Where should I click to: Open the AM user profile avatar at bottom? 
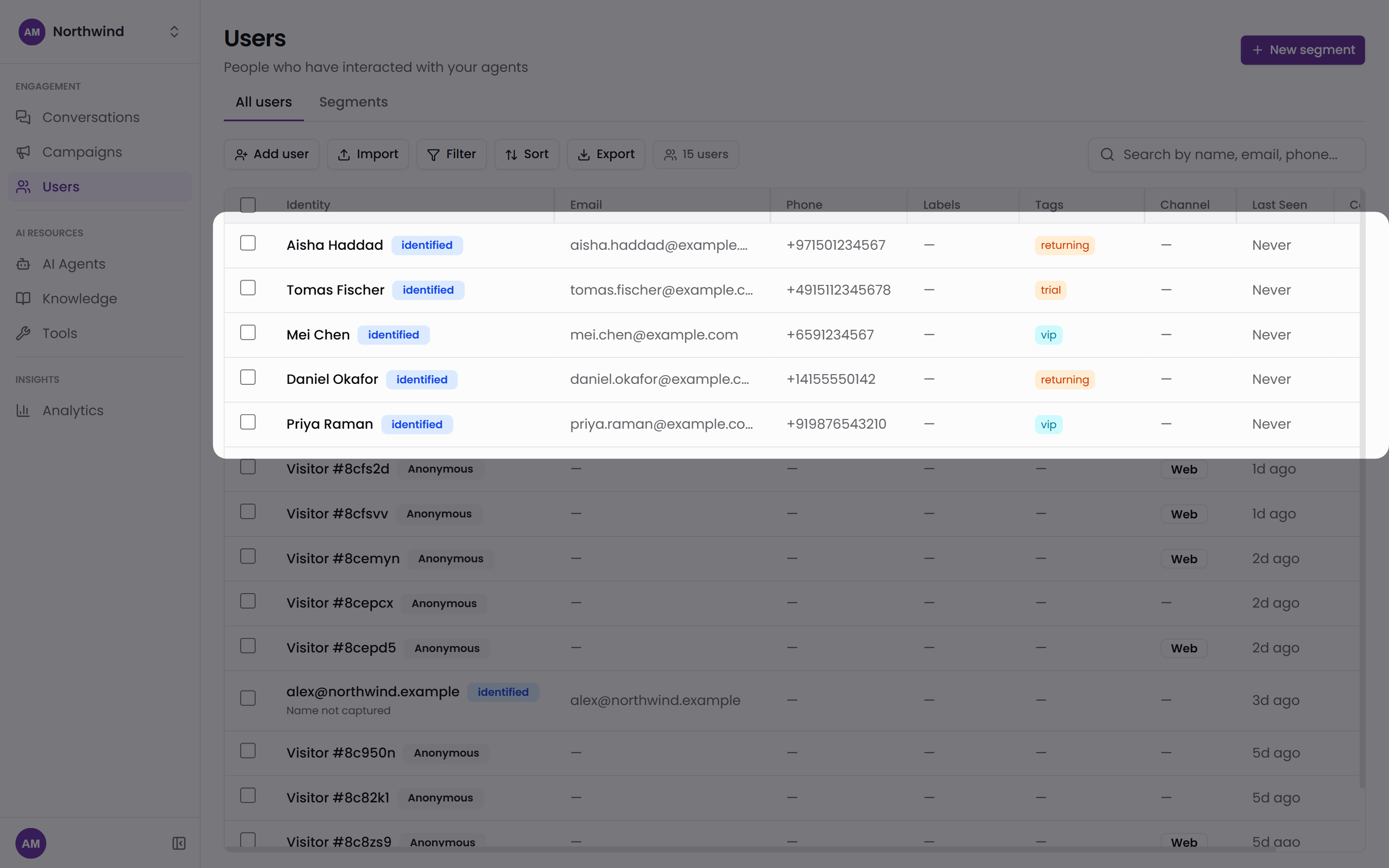[31, 843]
